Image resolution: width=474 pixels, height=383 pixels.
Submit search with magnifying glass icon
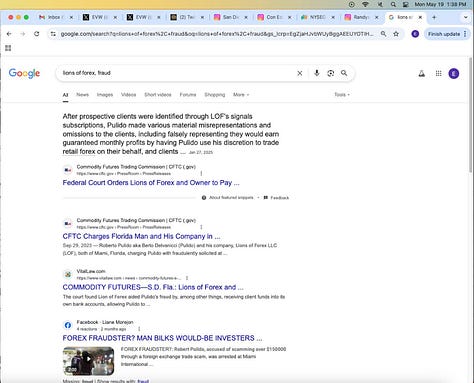pos(344,73)
